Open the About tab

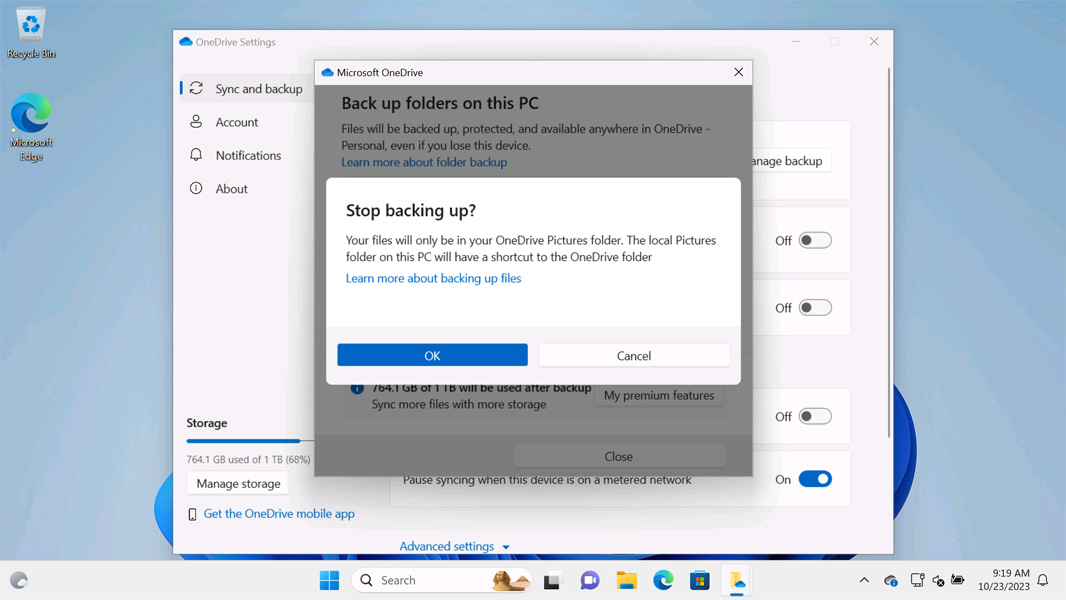pos(231,189)
